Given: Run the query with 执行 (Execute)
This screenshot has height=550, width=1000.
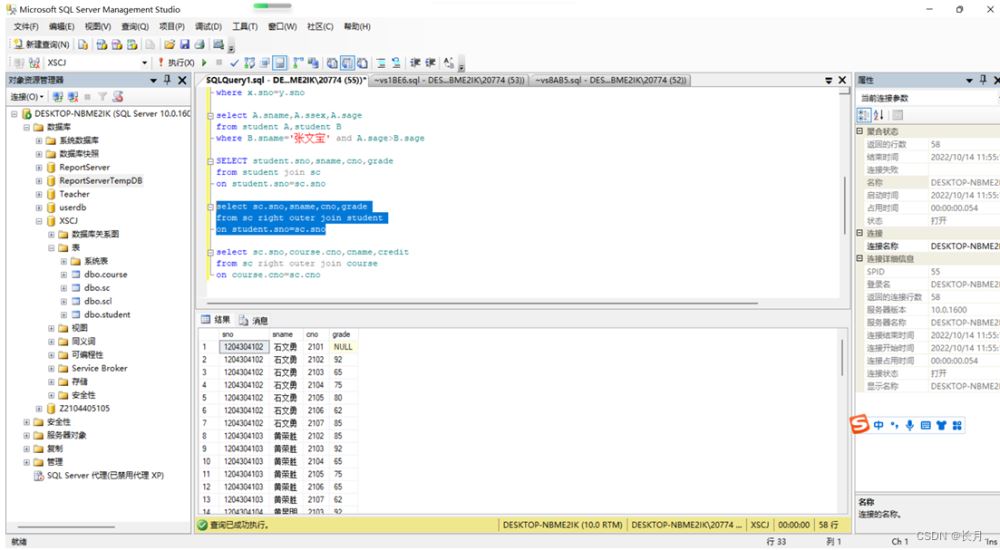Looking at the screenshot, I should tap(176, 63).
